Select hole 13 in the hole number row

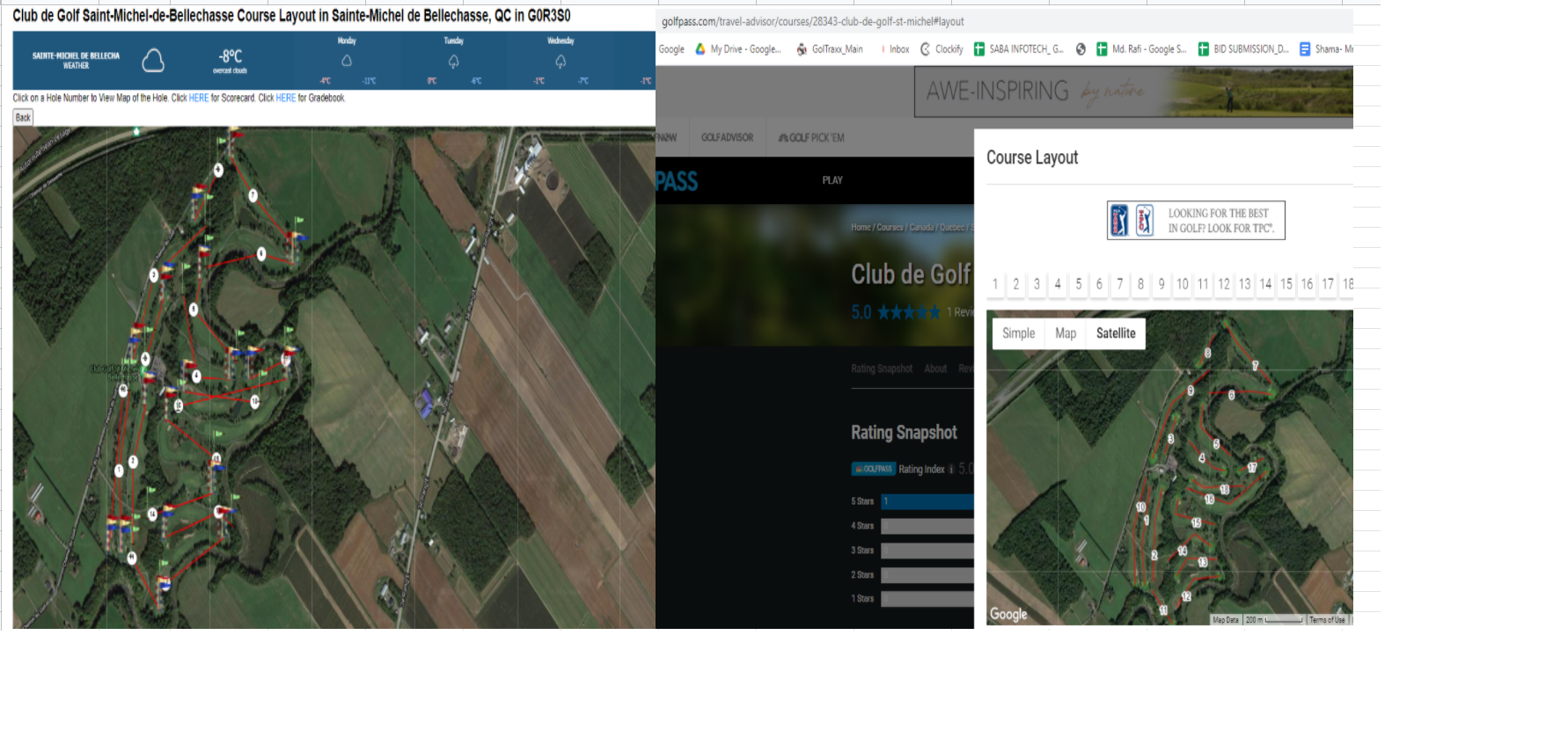click(x=1245, y=284)
